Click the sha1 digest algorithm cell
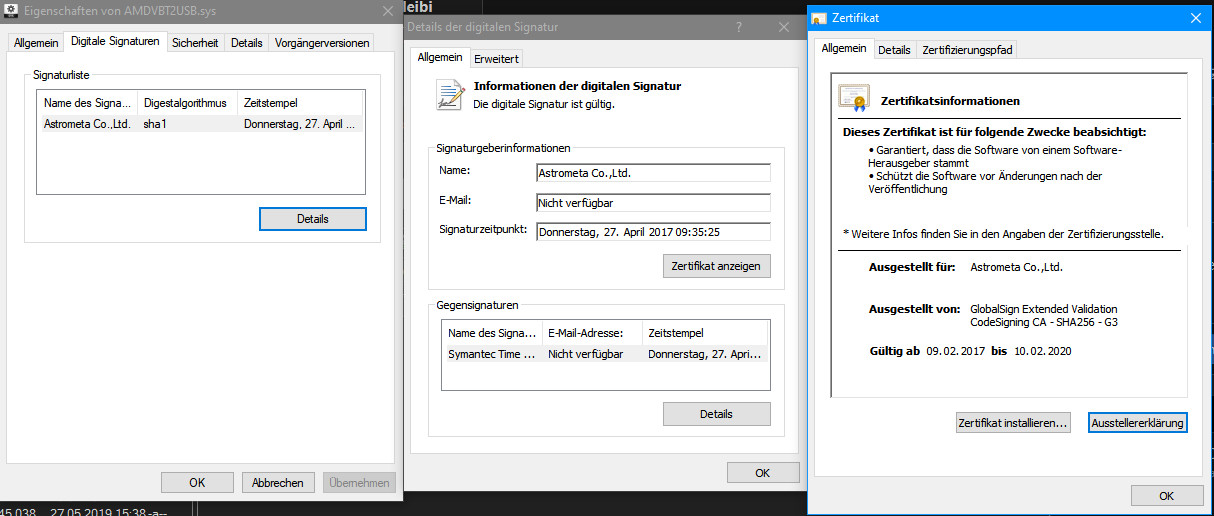 pos(153,124)
